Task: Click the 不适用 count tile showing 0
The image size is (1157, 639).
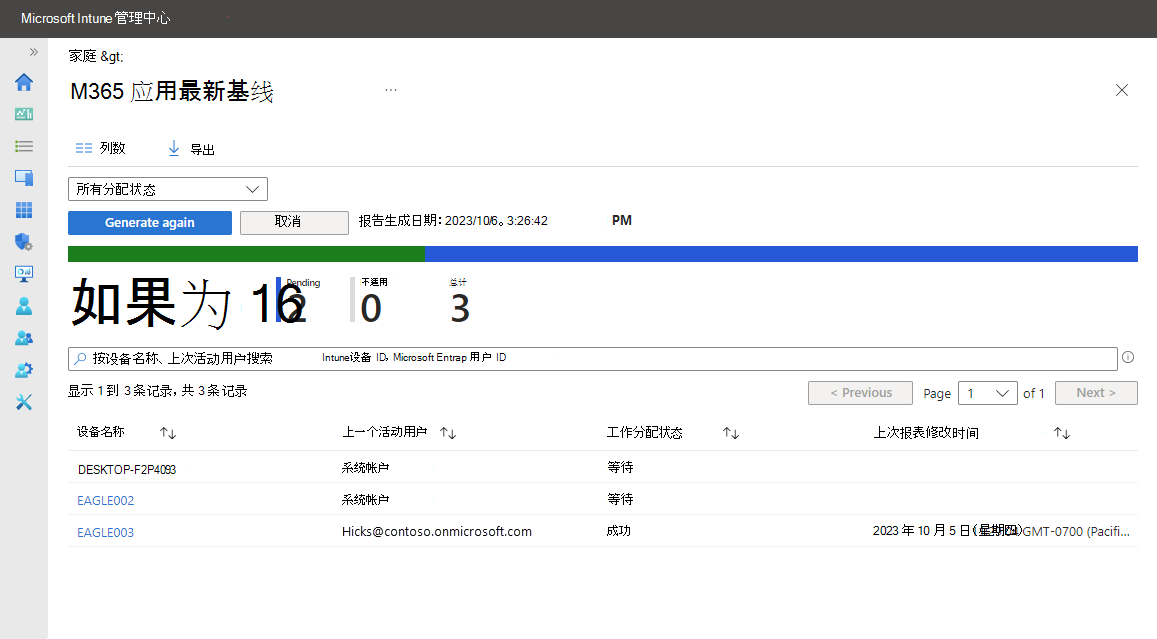Action: point(370,301)
